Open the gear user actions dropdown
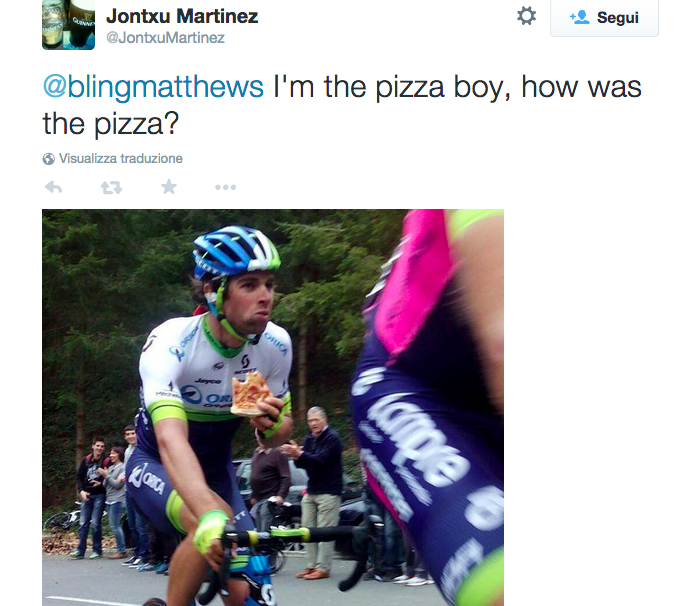The width and height of the screenshot is (699, 606). pos(526,17)
